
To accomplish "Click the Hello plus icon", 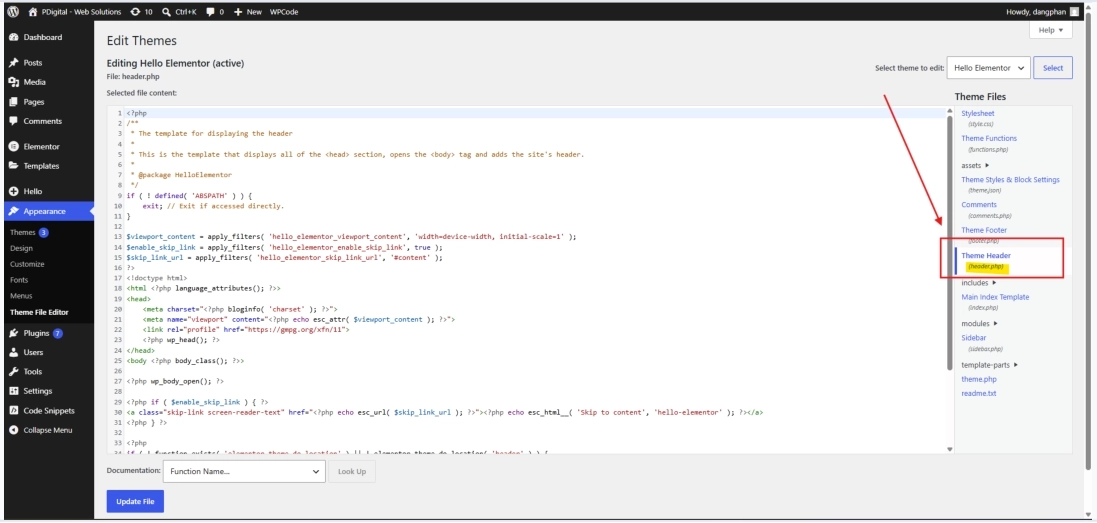I will (x=13, y=191).
